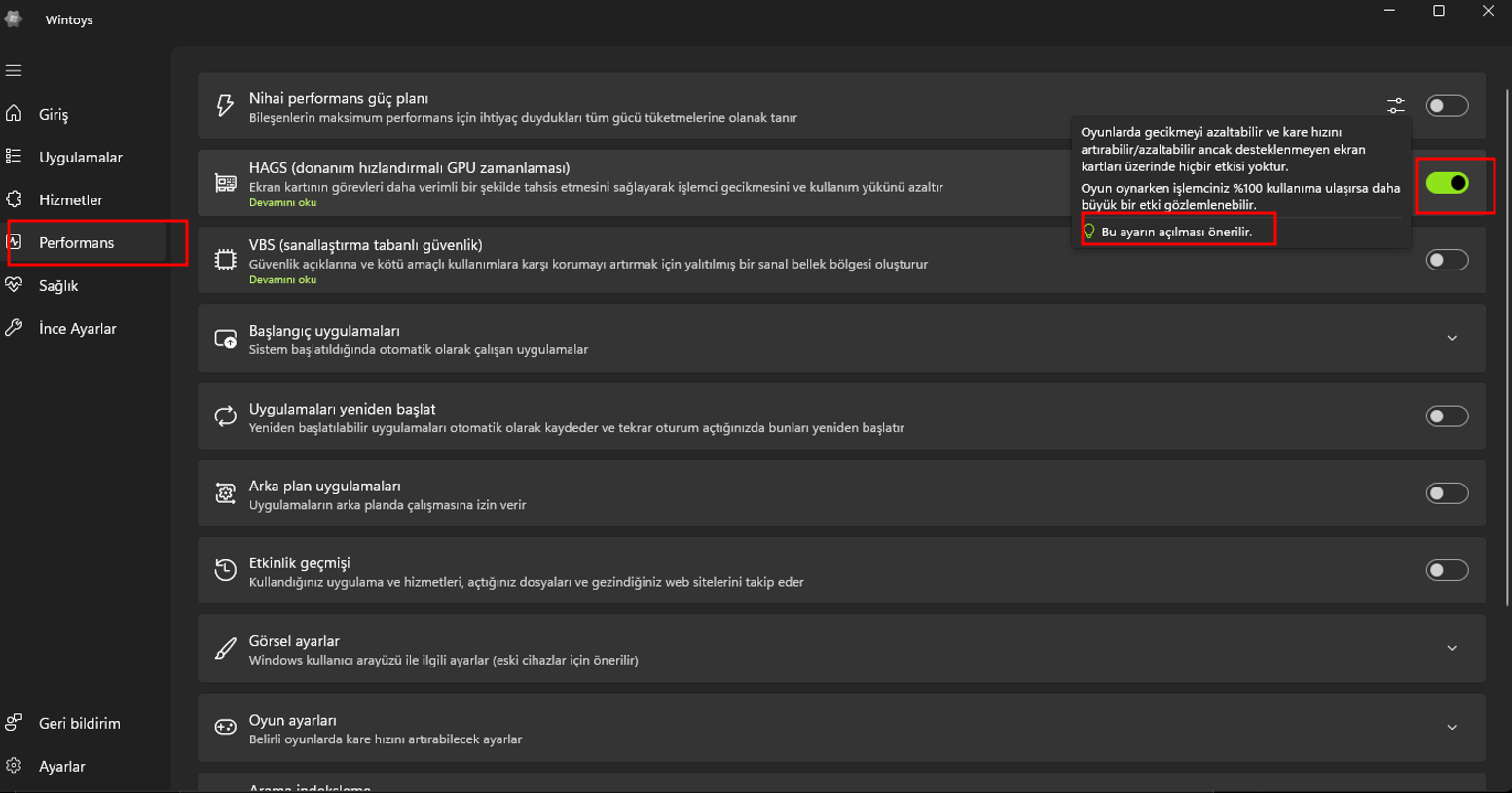1512x793 pixels.
Task: Toggle Uygulamaları yeniden başlat switch
Action: coord(1447,416)
